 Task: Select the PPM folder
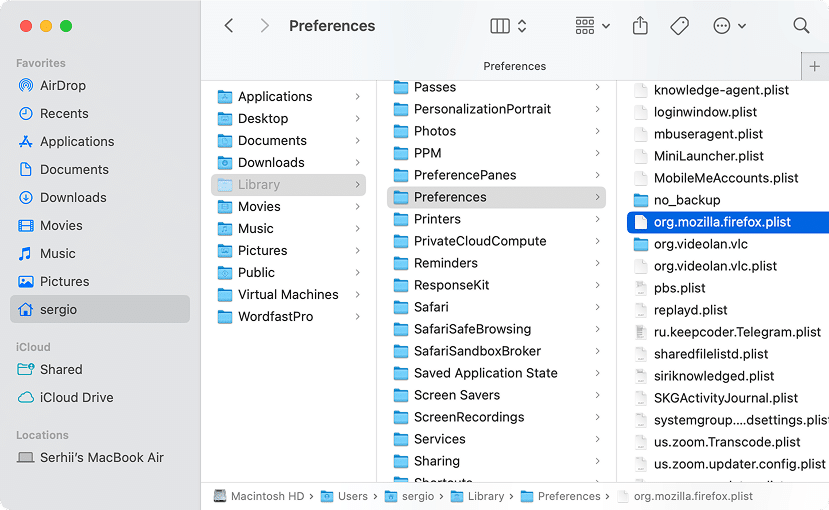496,153
